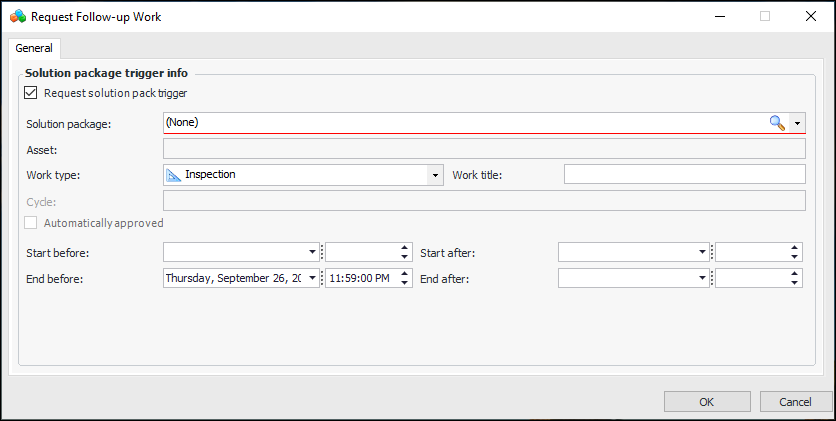
Task: Click the Start before time spinner arrows
Action: pyautogui.click(x=404, y=252)
